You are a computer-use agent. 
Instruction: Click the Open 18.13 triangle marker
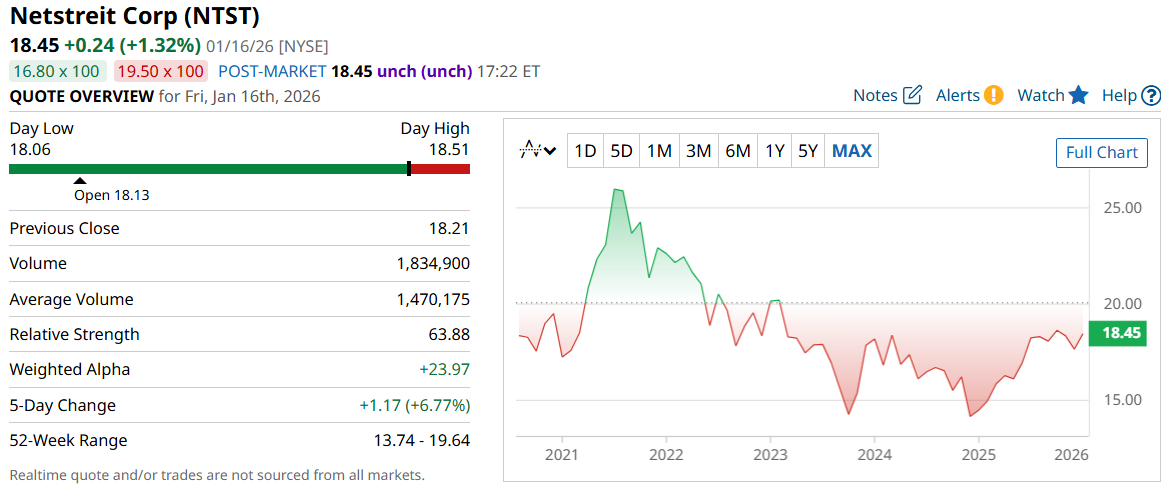81,181
